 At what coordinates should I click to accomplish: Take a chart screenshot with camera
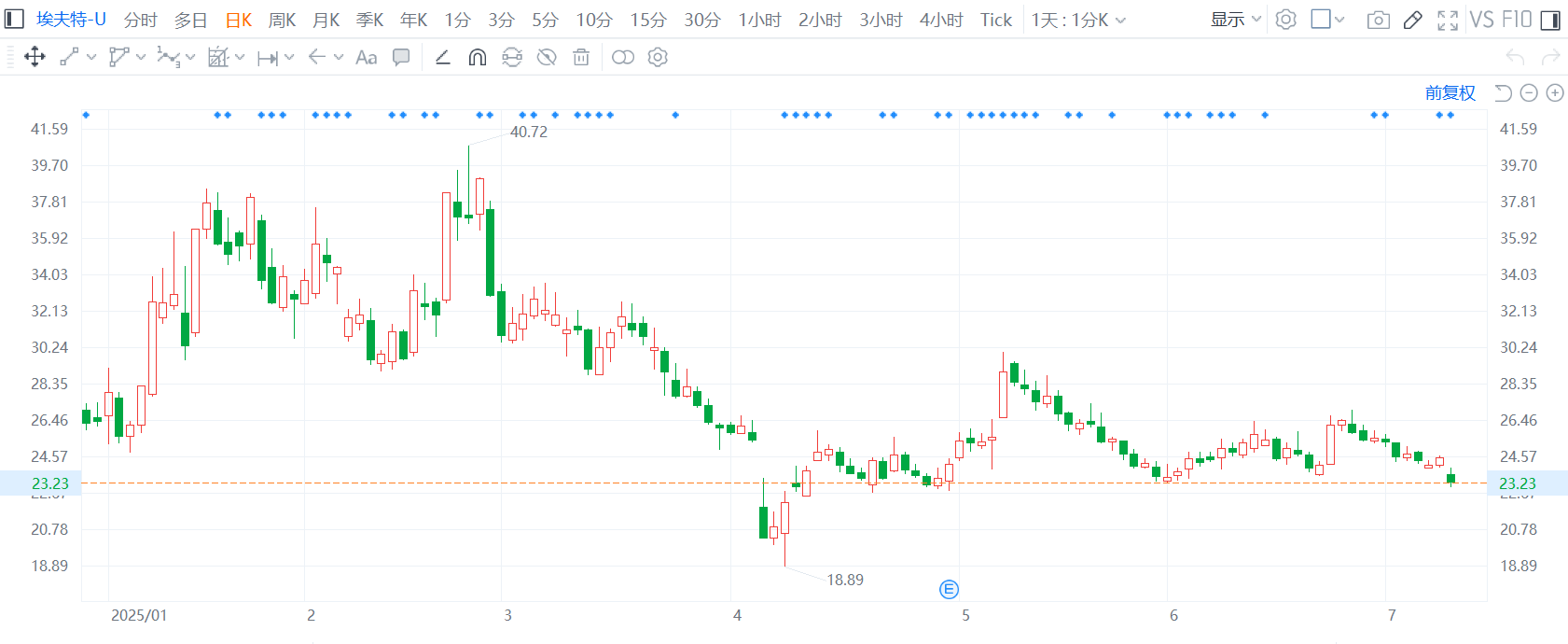(x=1378, y=20)
